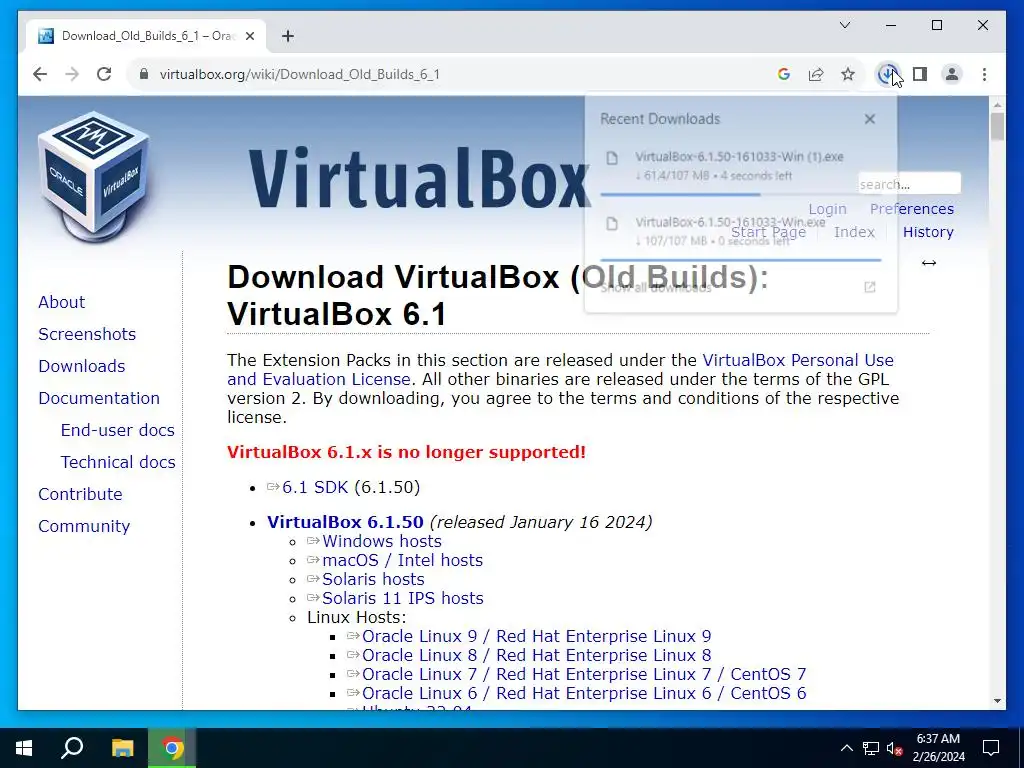1024x768 pixels.
Task: Open the Community sidebar link
Action: point(84,526)
